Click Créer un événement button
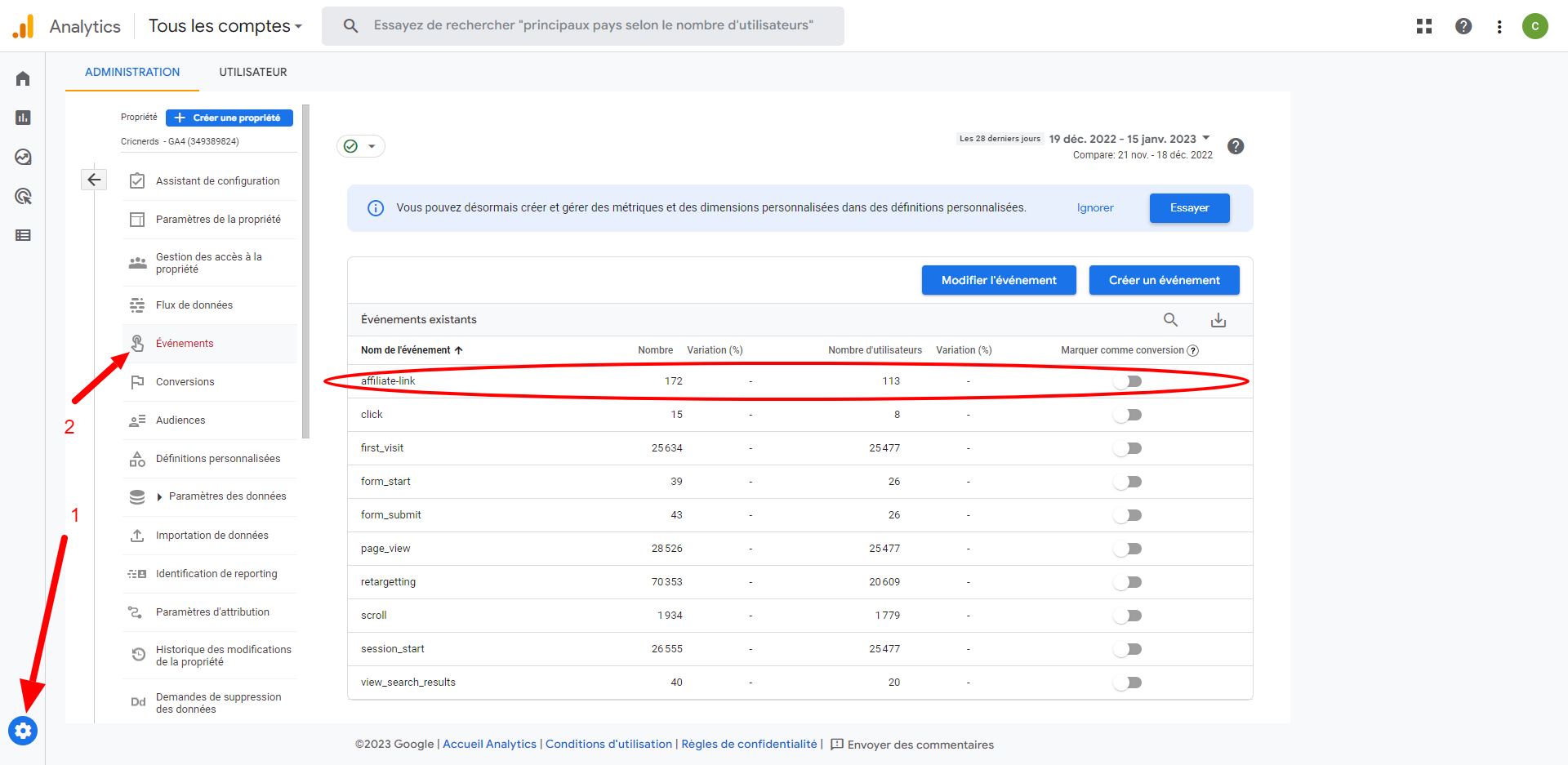1568x765 pixels. (1165, 280)
